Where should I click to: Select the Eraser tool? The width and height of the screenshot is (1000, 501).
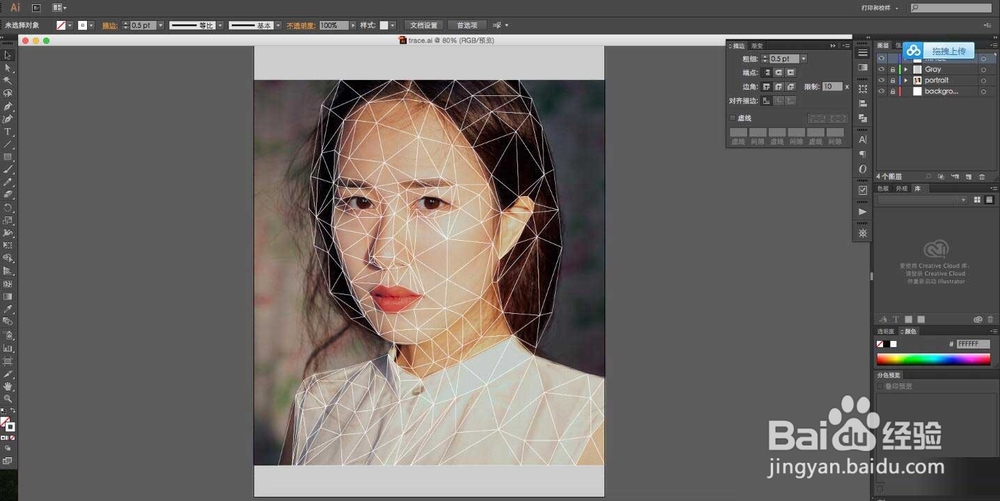point(8,194)
